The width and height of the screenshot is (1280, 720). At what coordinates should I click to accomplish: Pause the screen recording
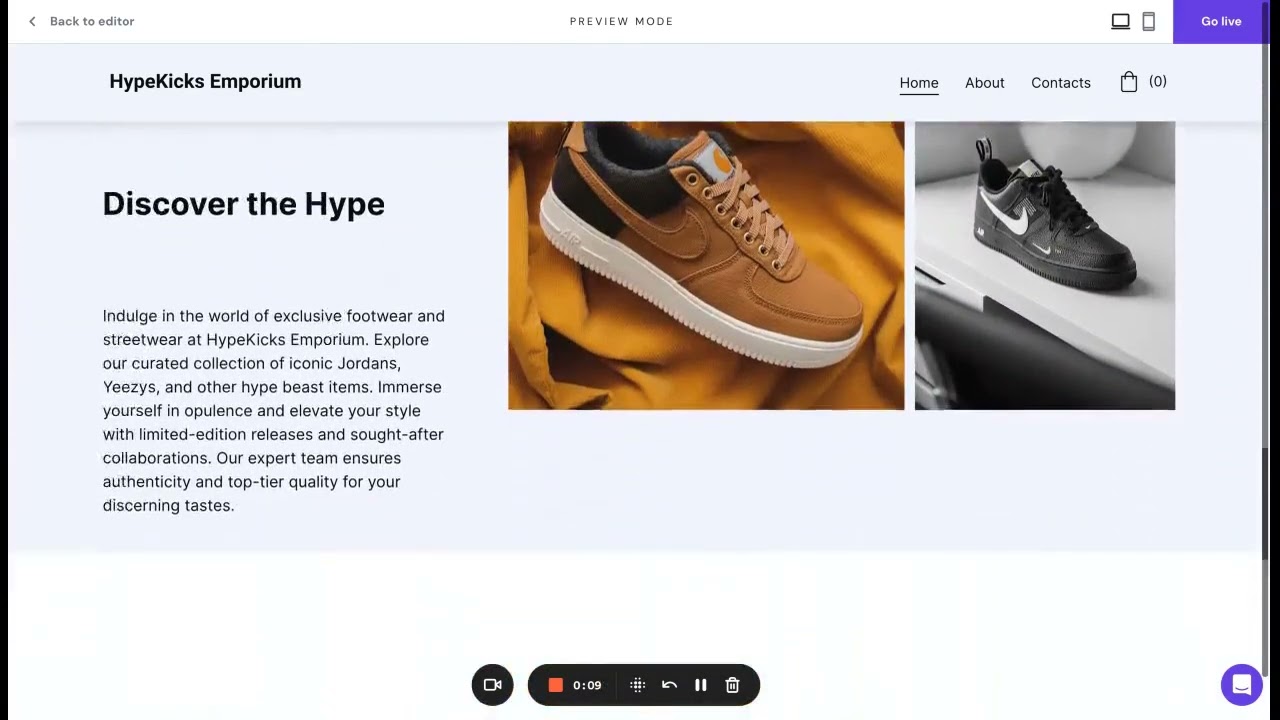click(x=701, y=685)
